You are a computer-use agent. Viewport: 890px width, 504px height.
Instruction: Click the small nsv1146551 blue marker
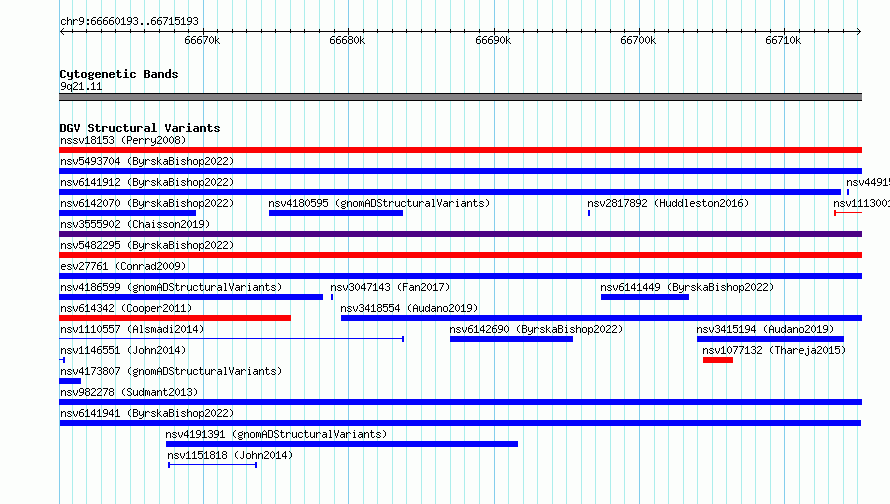tap(62, 360)
